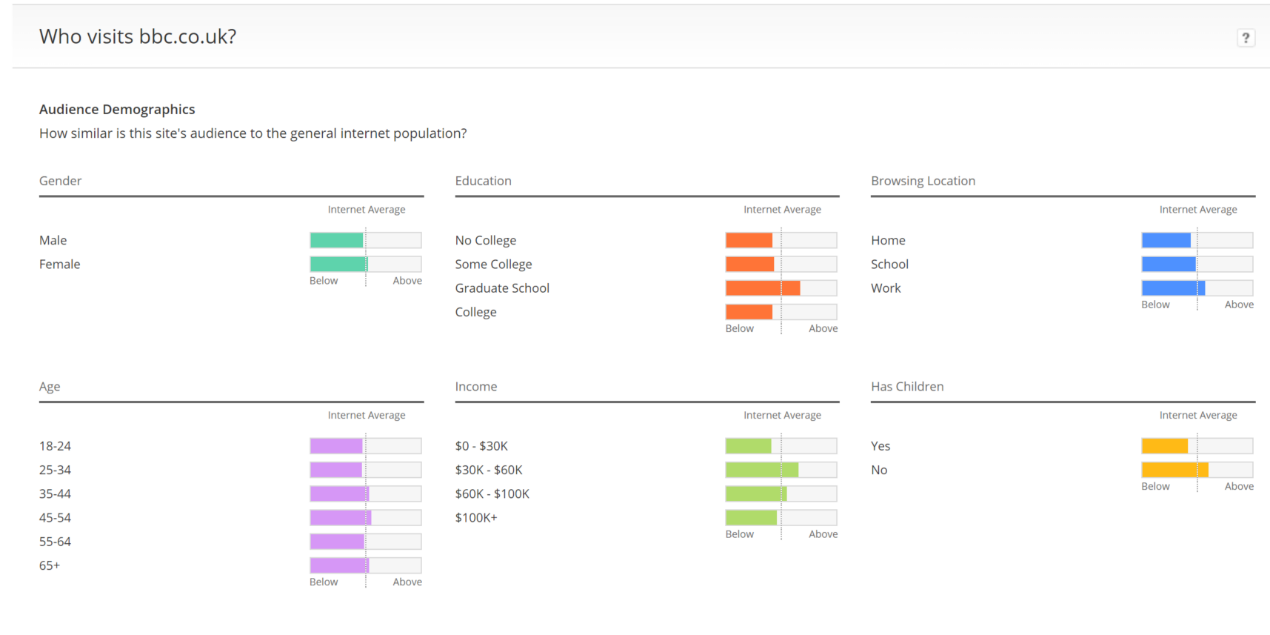The width and height of the screenshot is (1270, 635).
Task: Click the Some College label
Action: coord(493,264)
